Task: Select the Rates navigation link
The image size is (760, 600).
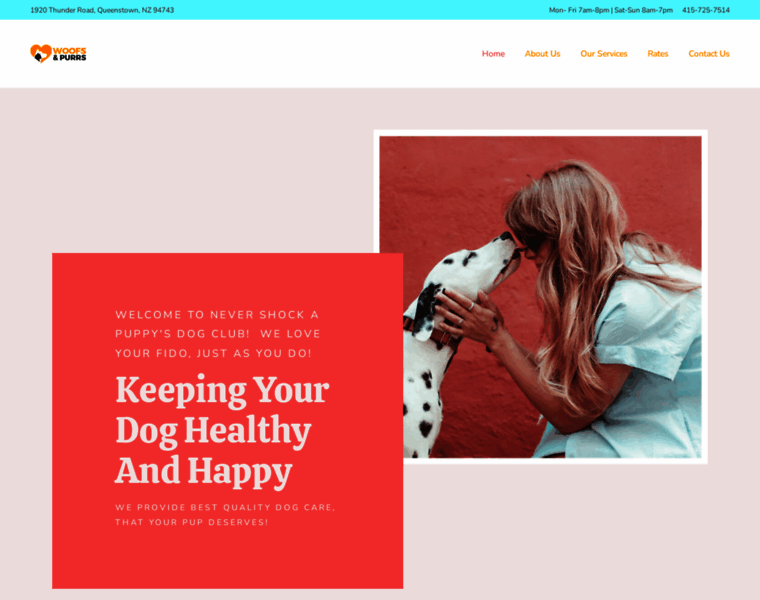Action: click(x=658, y=54)
